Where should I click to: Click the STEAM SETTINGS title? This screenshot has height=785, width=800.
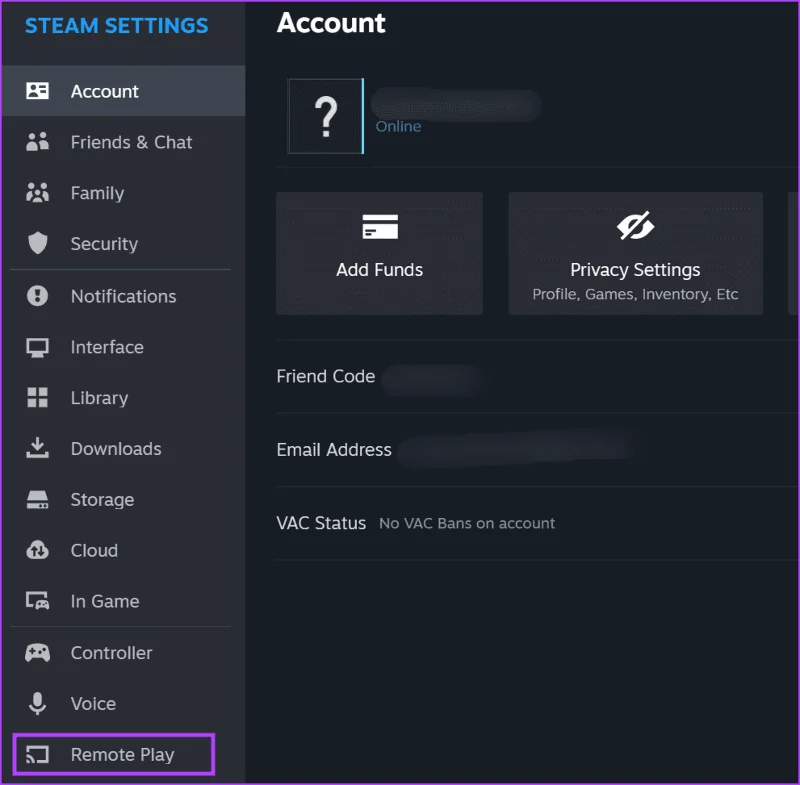[117, 26]
